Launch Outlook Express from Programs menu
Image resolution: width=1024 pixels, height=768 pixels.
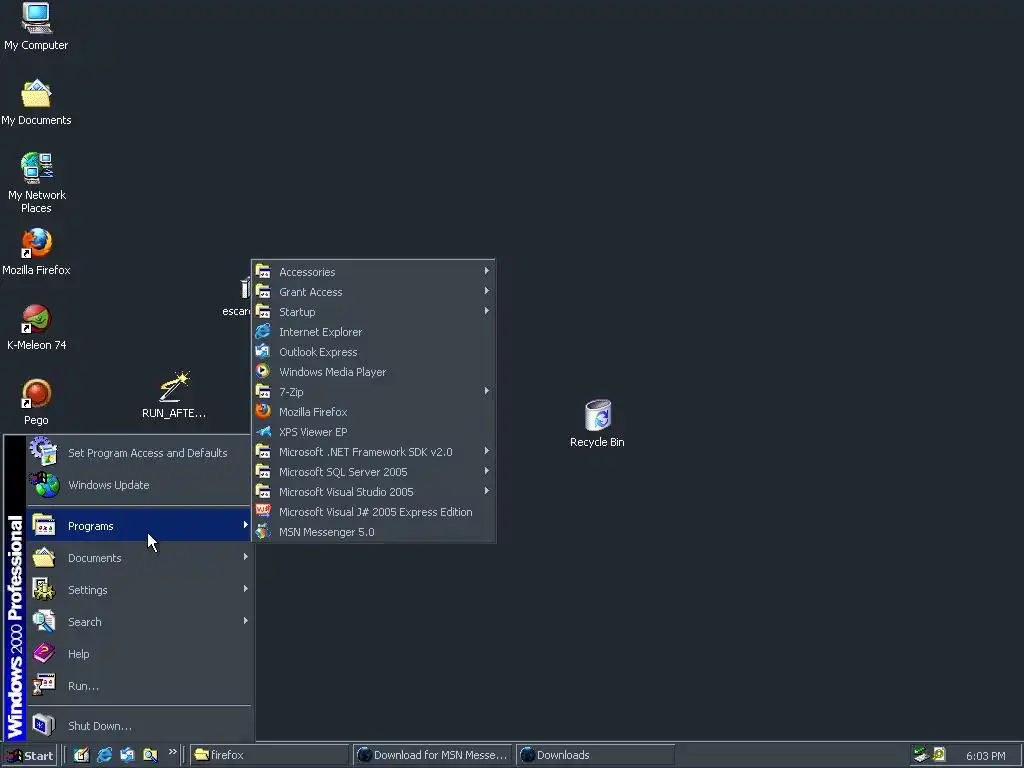point(374,352)
